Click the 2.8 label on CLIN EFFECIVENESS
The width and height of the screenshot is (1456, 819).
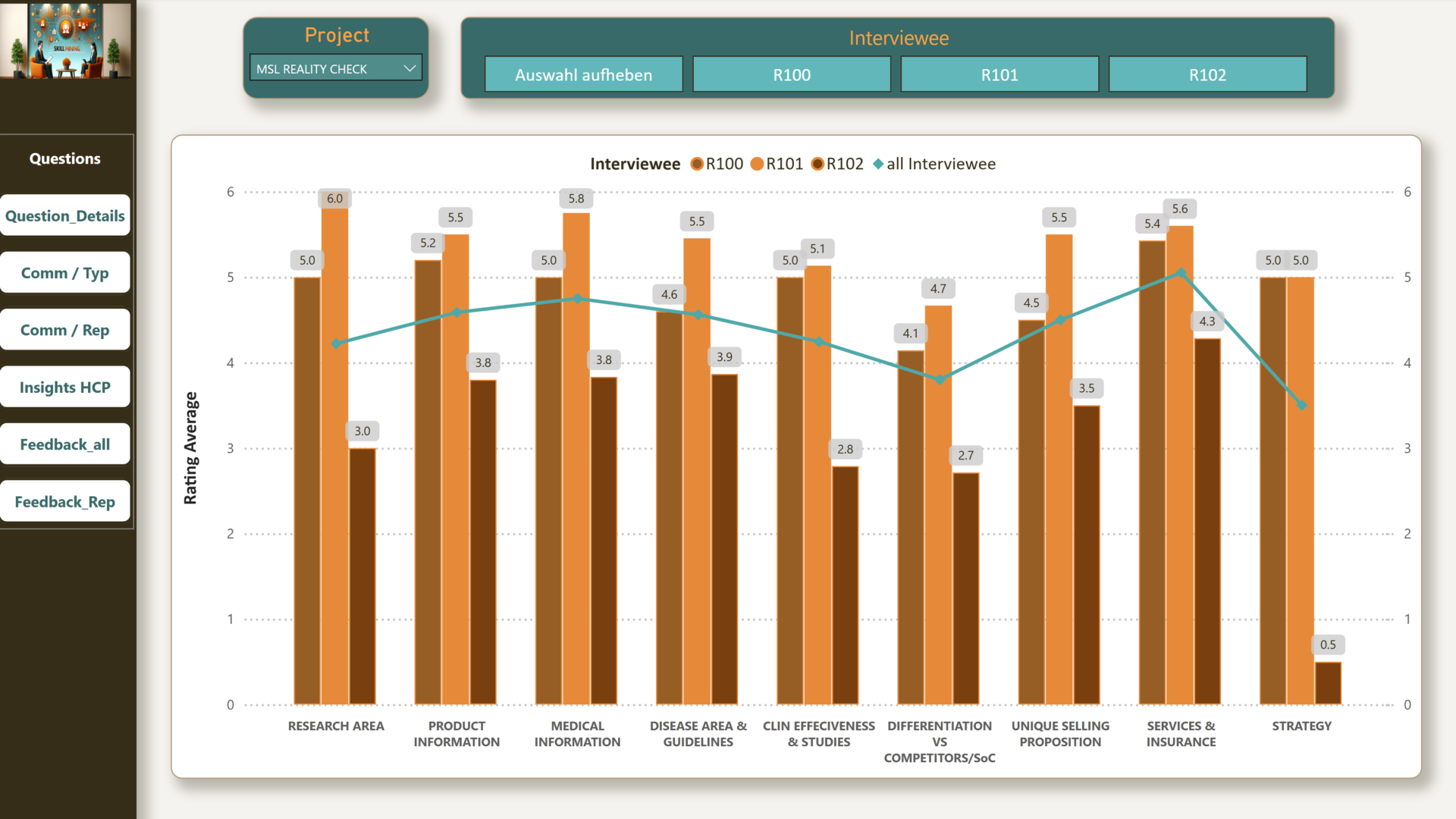pyautogui.click(x=845, y=449)
